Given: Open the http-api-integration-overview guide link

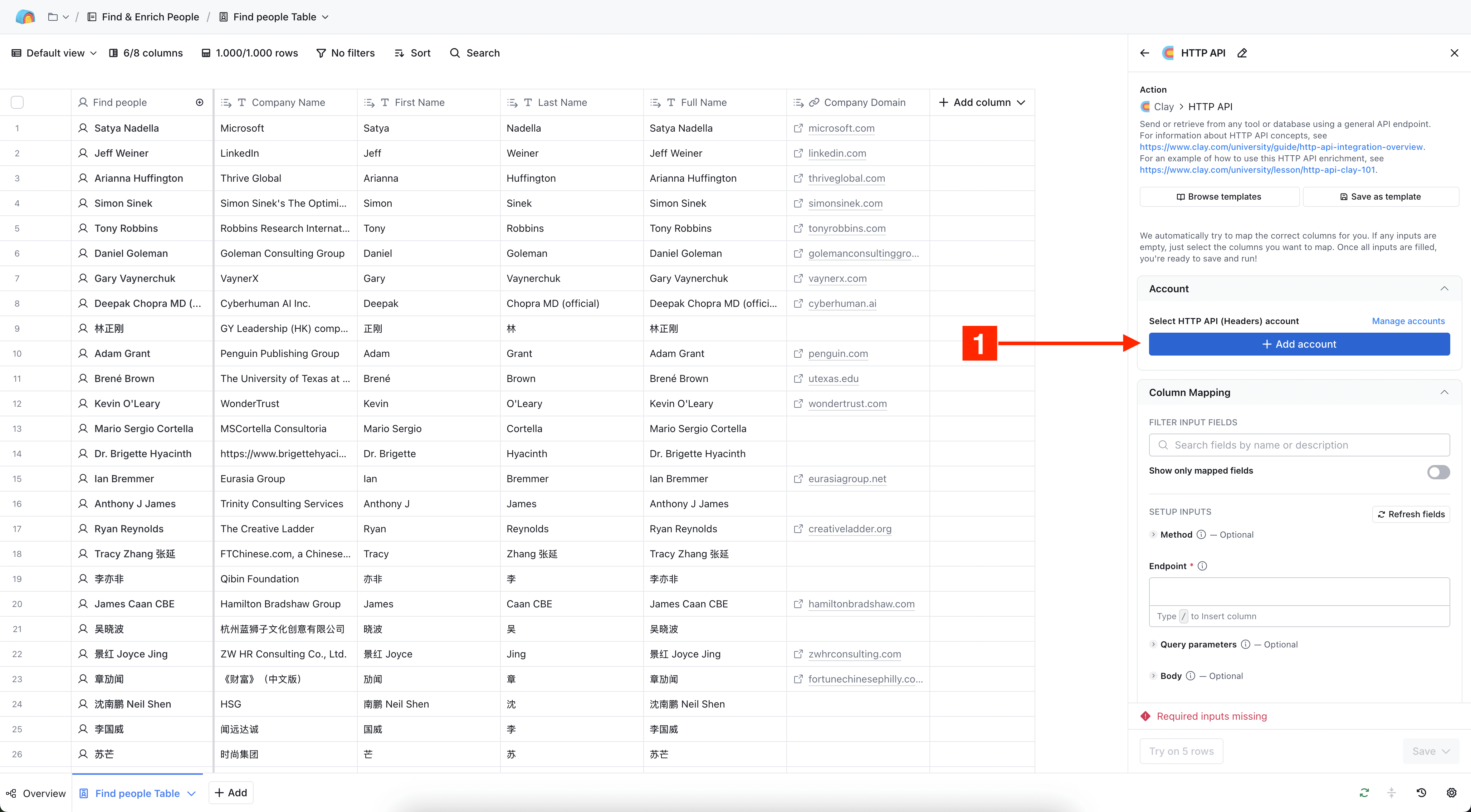Looking at the screenshot, I should (x=1281, y=147).
